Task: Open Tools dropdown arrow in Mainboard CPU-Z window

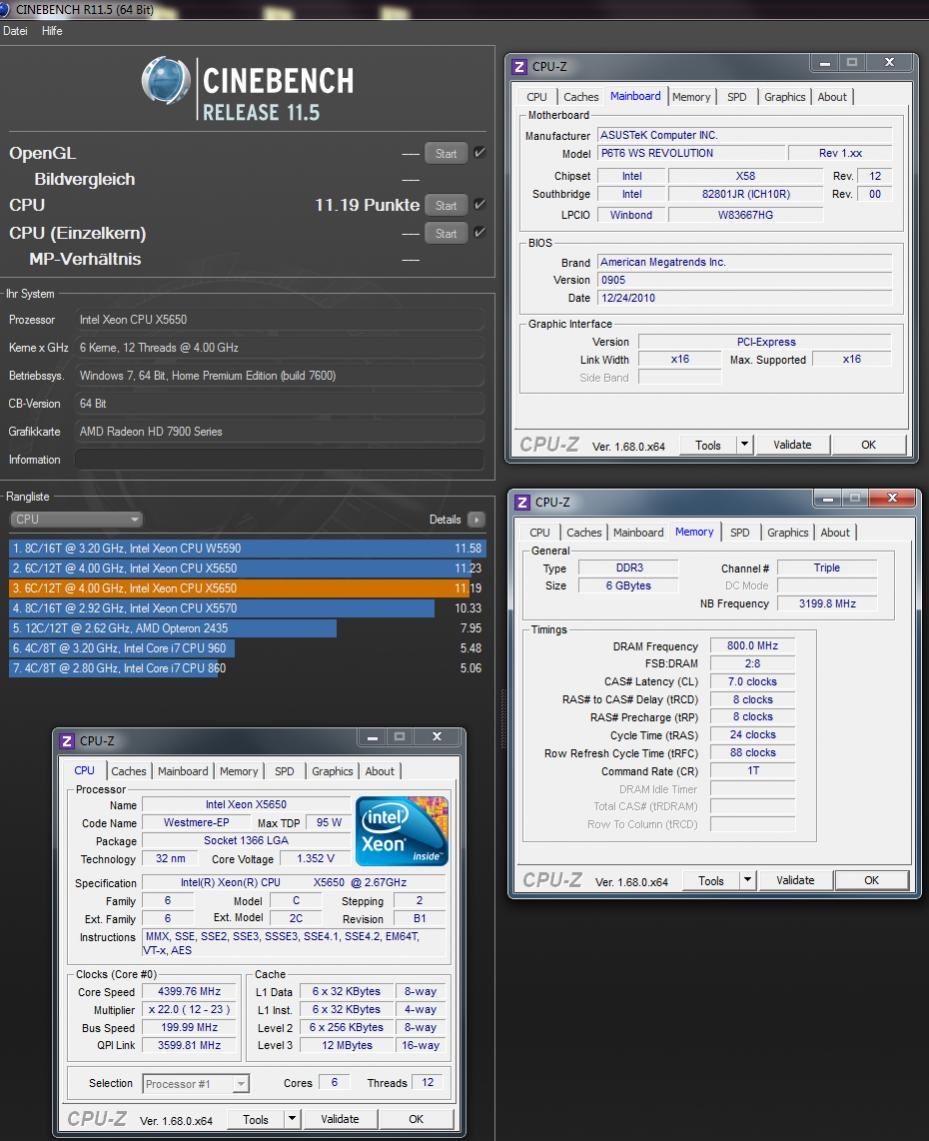Action: (744, 444)
